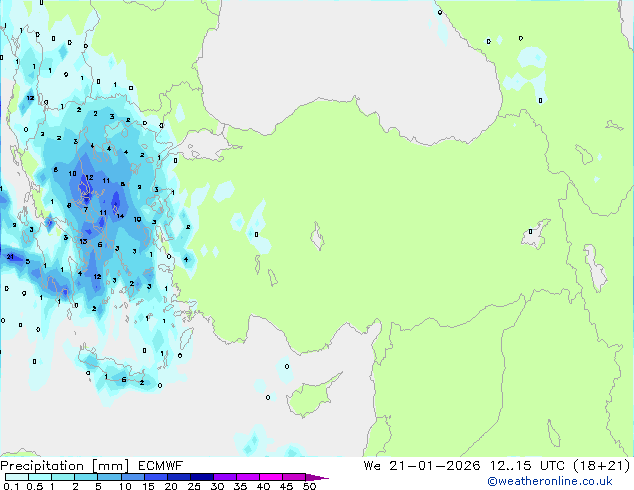Click the 'ECMWF' model label
634x490 pixels.
(160, 466)
